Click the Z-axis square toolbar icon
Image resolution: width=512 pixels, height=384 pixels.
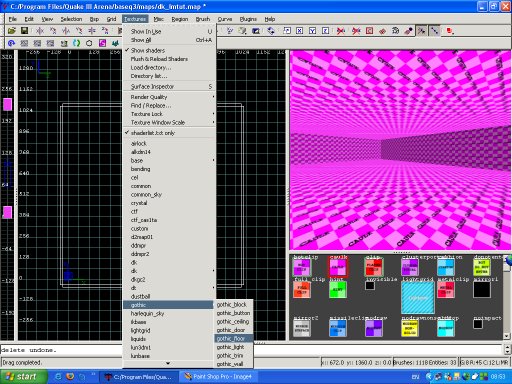(x=325, y=31)
